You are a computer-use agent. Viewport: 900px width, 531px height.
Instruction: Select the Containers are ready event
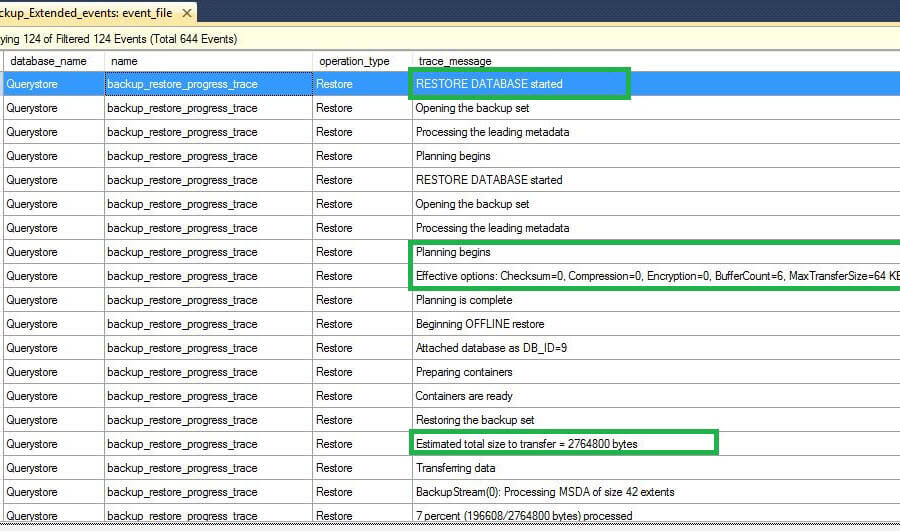click(x=464, y=396)
